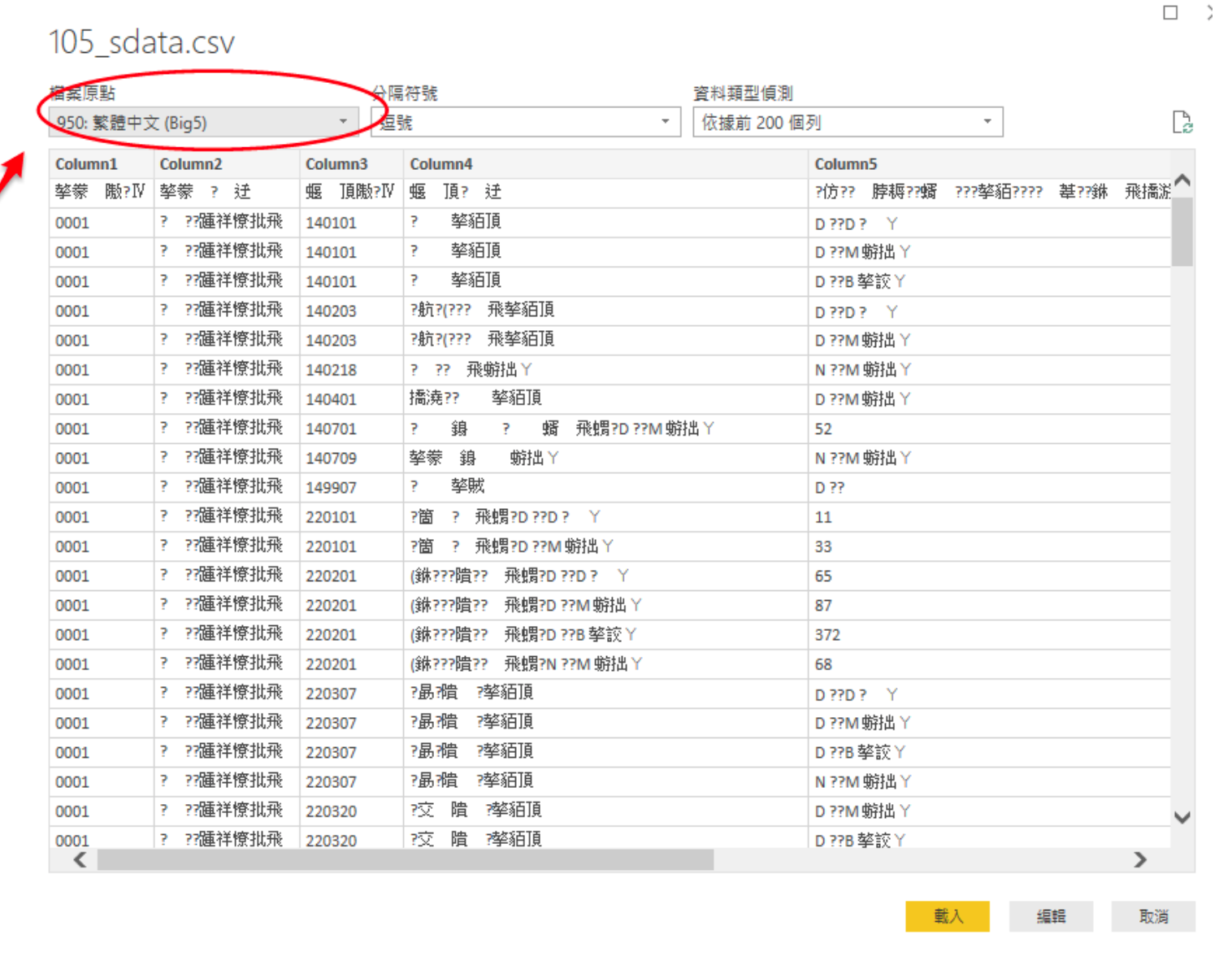
Task: Select the Column2 header
Action: [x=226, y=164]
